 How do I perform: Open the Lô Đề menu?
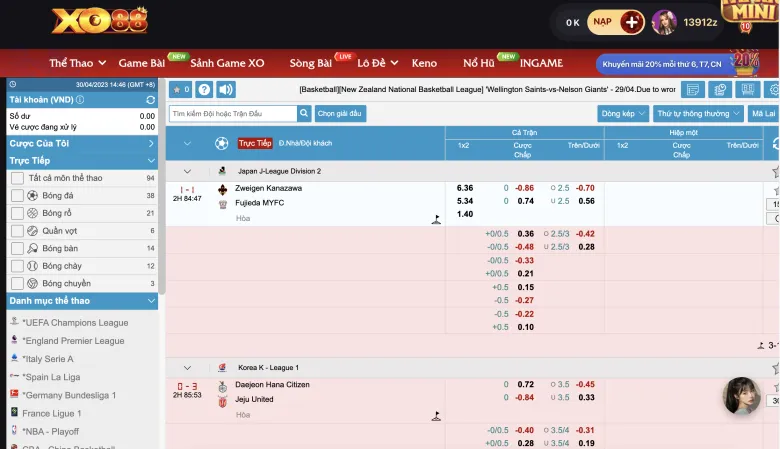point(378,63)
